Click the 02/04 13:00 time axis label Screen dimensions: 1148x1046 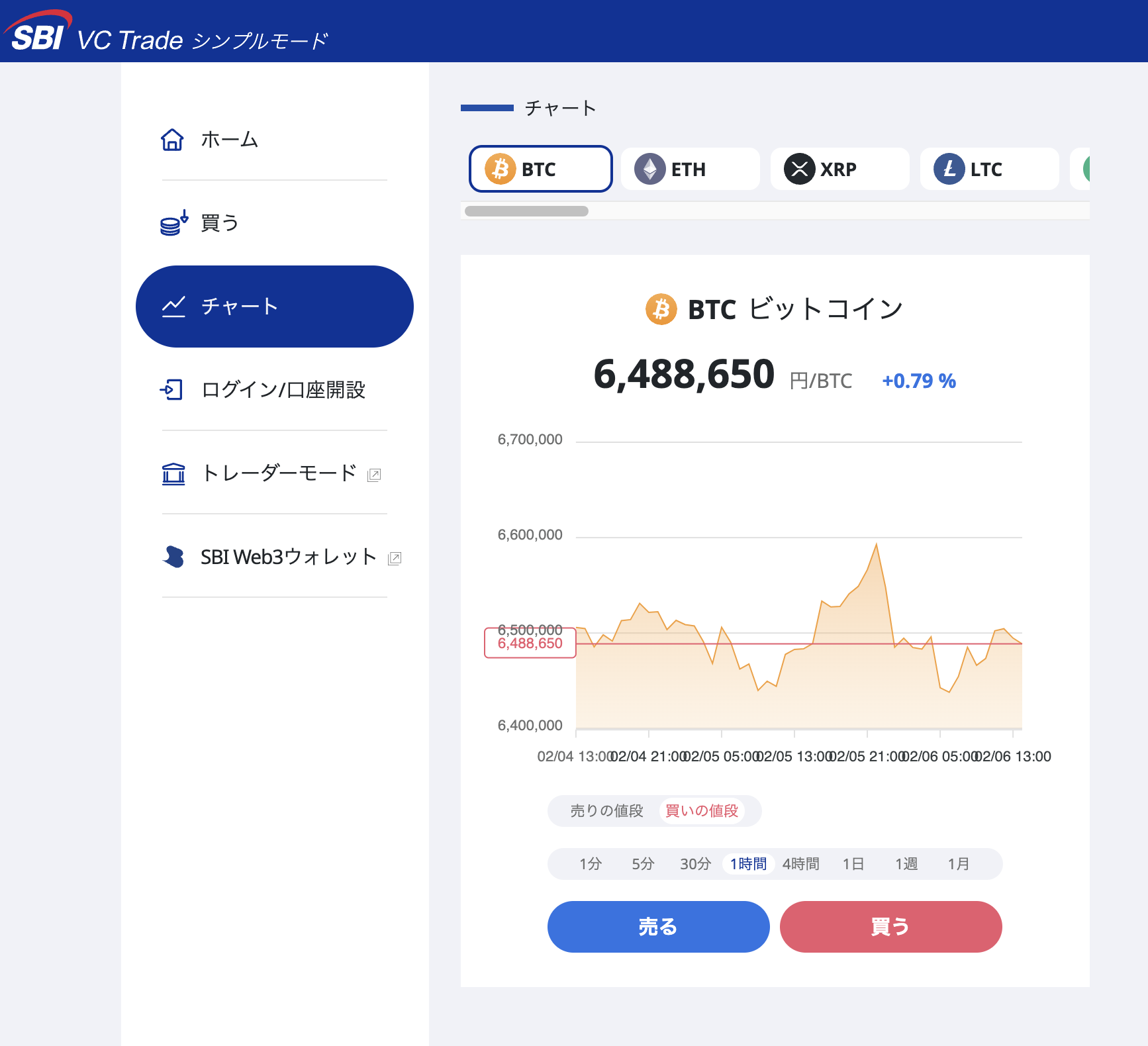pos(575,757)
